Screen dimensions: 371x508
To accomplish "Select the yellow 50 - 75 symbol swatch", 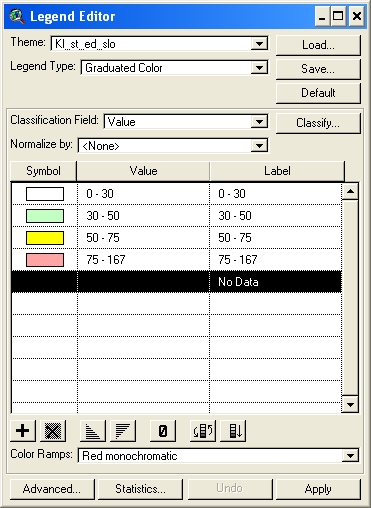I will pos(45,238).
